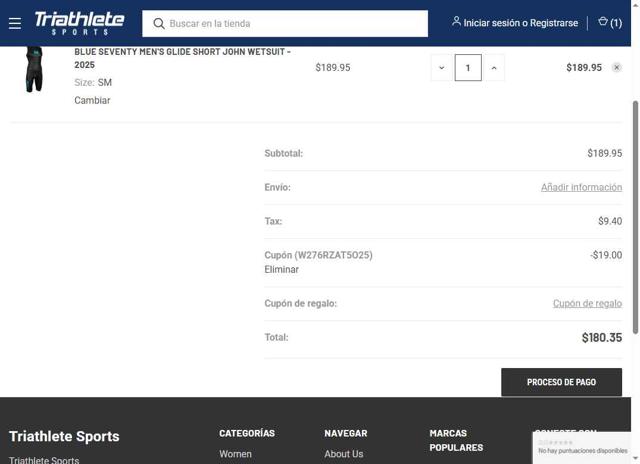Click the 'Cupón (W276RZAT5O25)' text

point(318,255)
